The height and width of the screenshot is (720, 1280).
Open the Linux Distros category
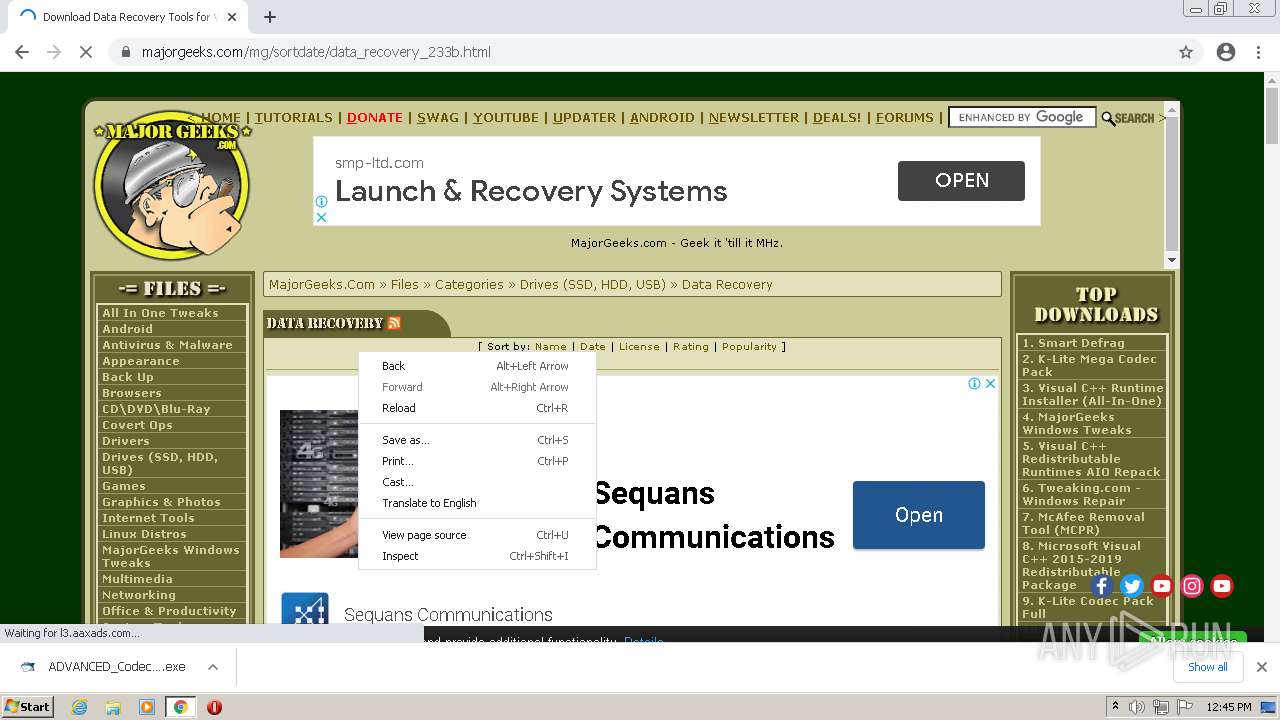144,534
